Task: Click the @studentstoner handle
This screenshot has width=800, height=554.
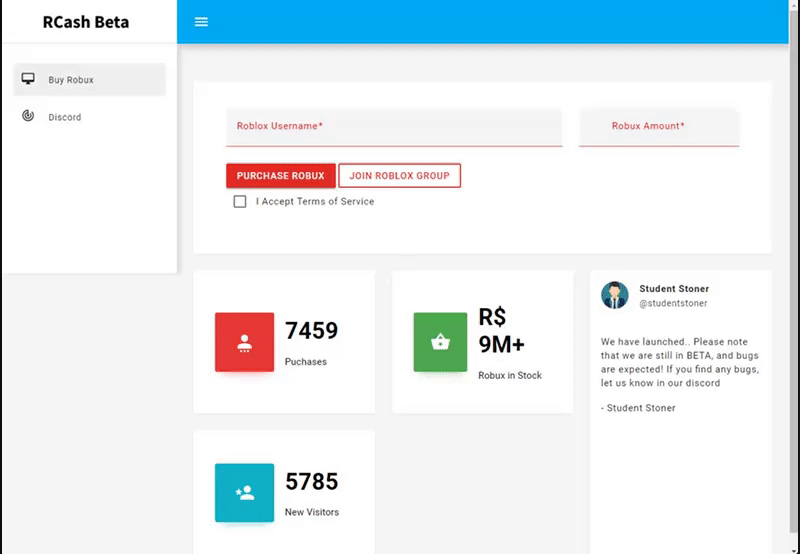Action: [673, 304]
